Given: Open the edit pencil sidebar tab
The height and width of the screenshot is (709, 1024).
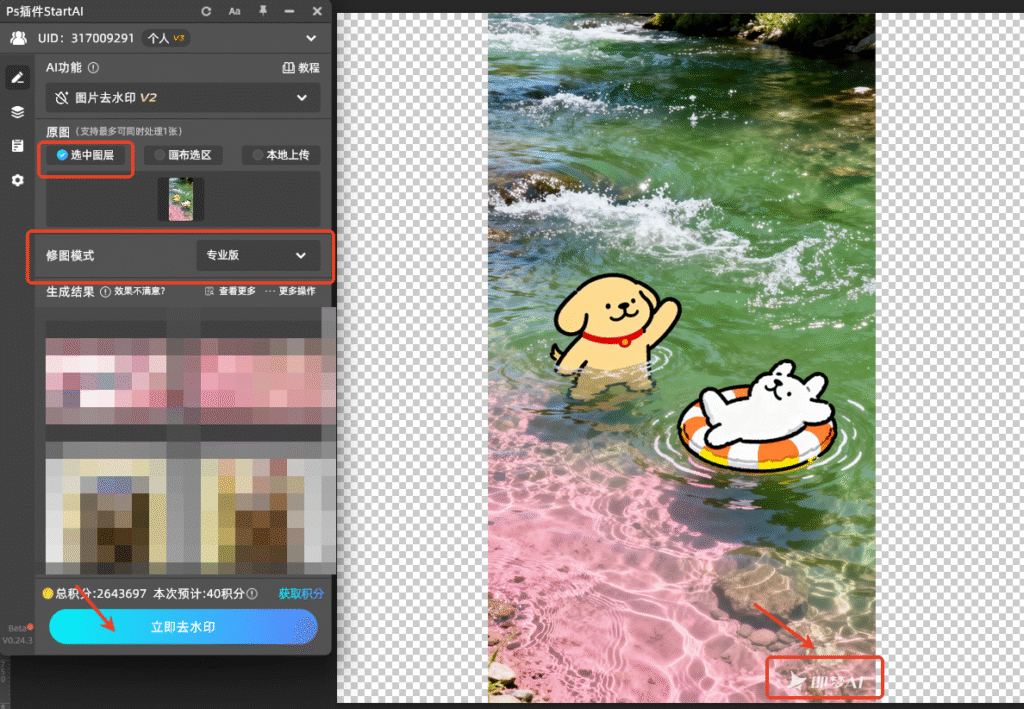Looking at the screenshot, I should coord(18,78).
